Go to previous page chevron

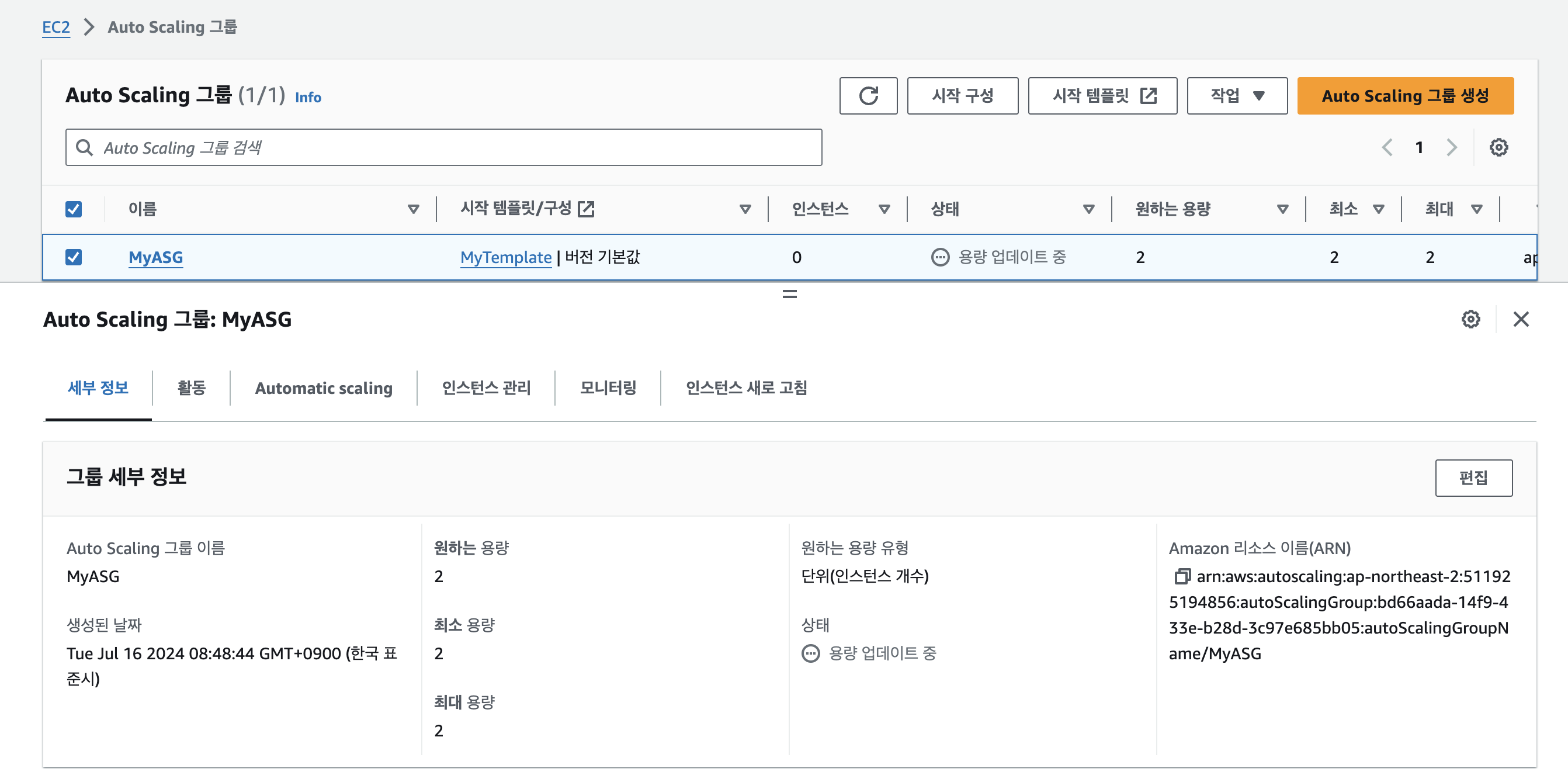pyautogui.click(x=1387, y=147)
